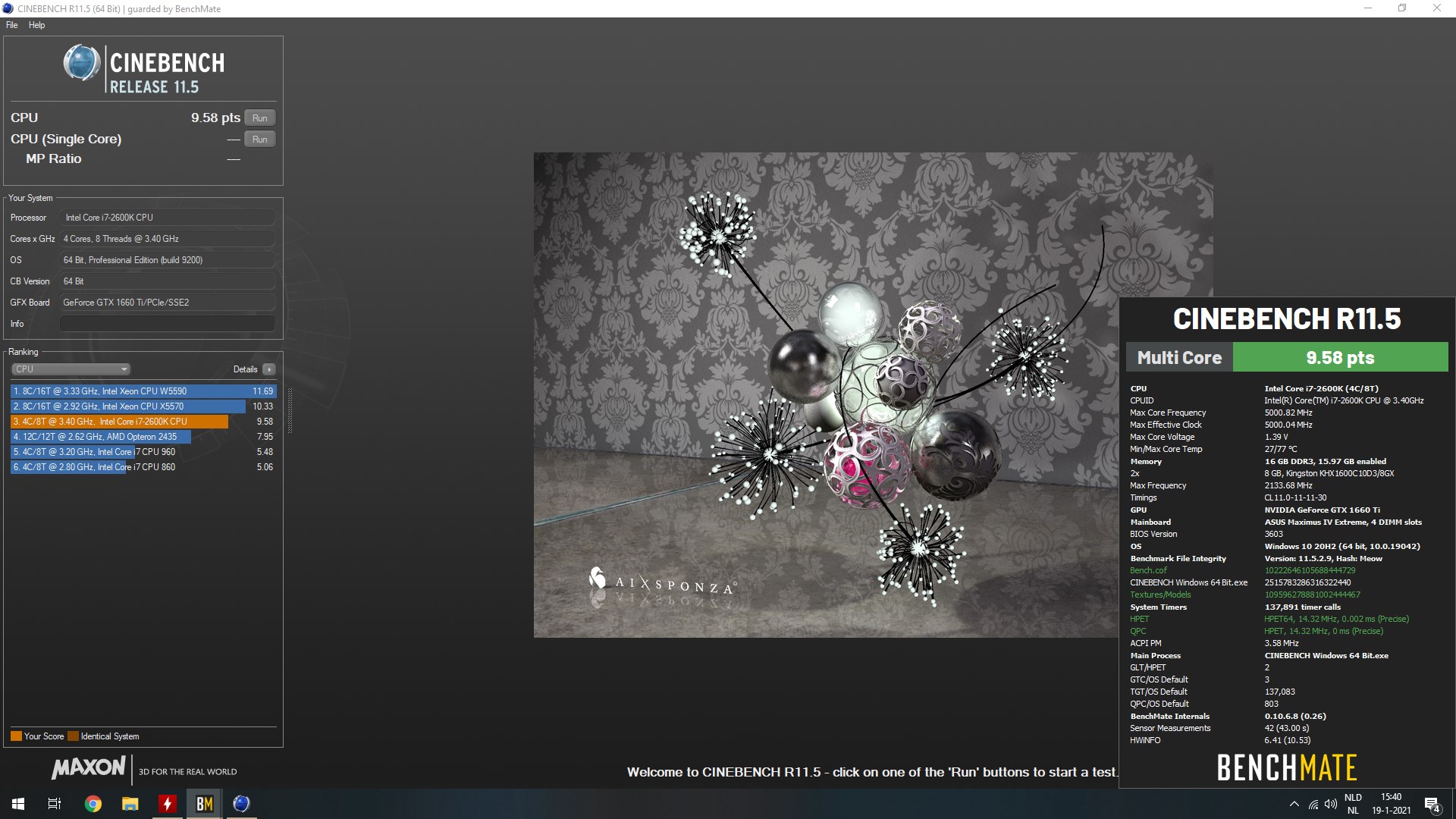1456x819 pixels.
Task: Click the Processor field Intel Core i7-2600K
Action: tap(167, 218)
